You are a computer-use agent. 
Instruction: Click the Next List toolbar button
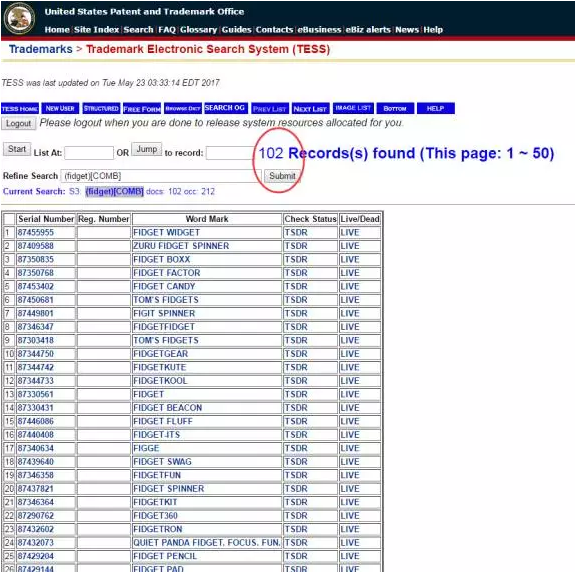pos(311,109)
